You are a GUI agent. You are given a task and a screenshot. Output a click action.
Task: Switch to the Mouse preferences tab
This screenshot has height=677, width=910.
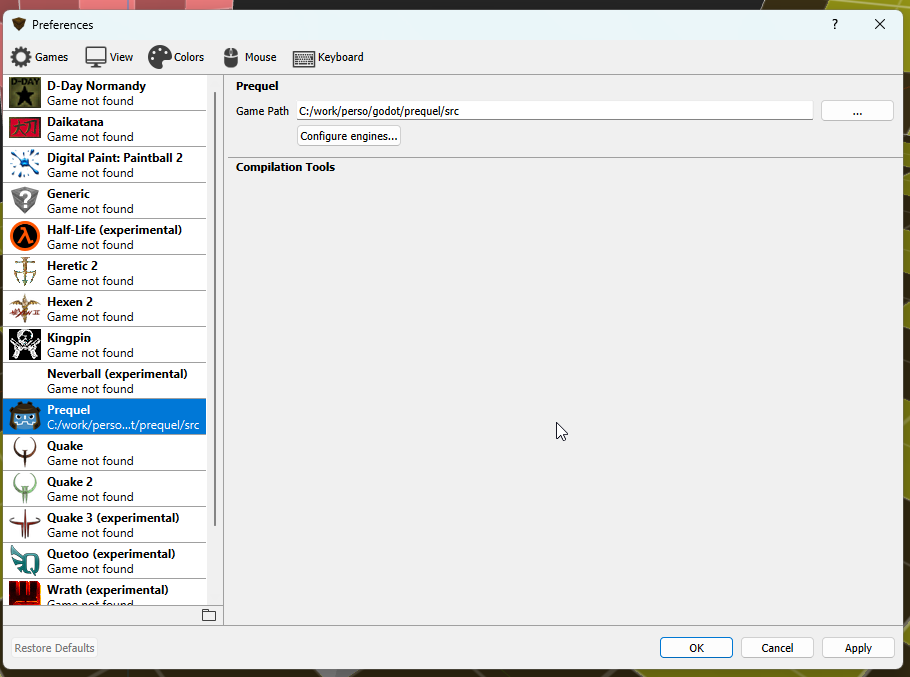point(249,57)
